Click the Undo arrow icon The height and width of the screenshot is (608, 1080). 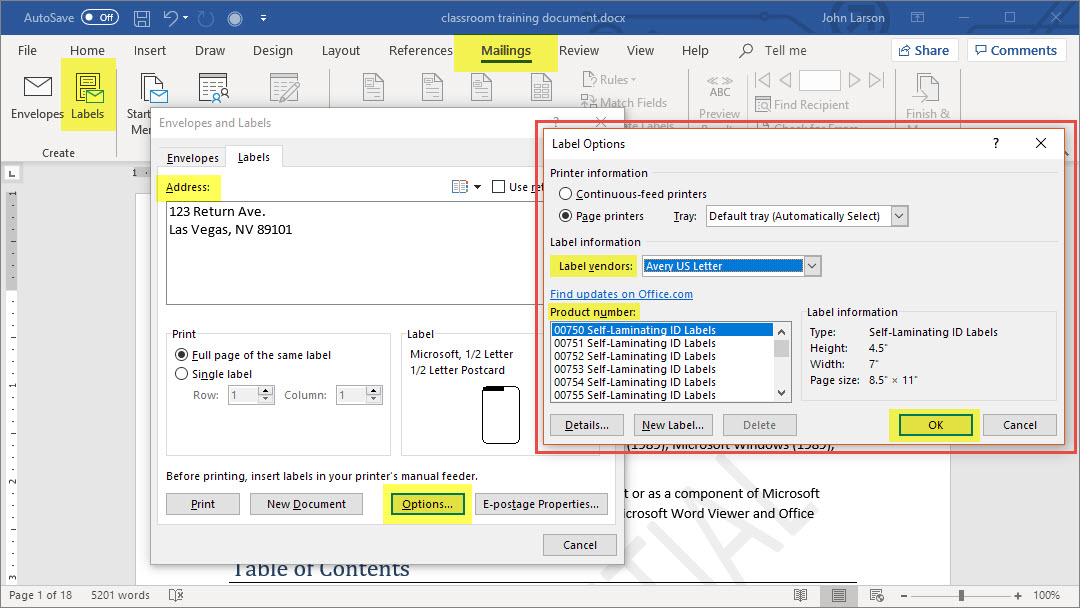pos(171,18)
